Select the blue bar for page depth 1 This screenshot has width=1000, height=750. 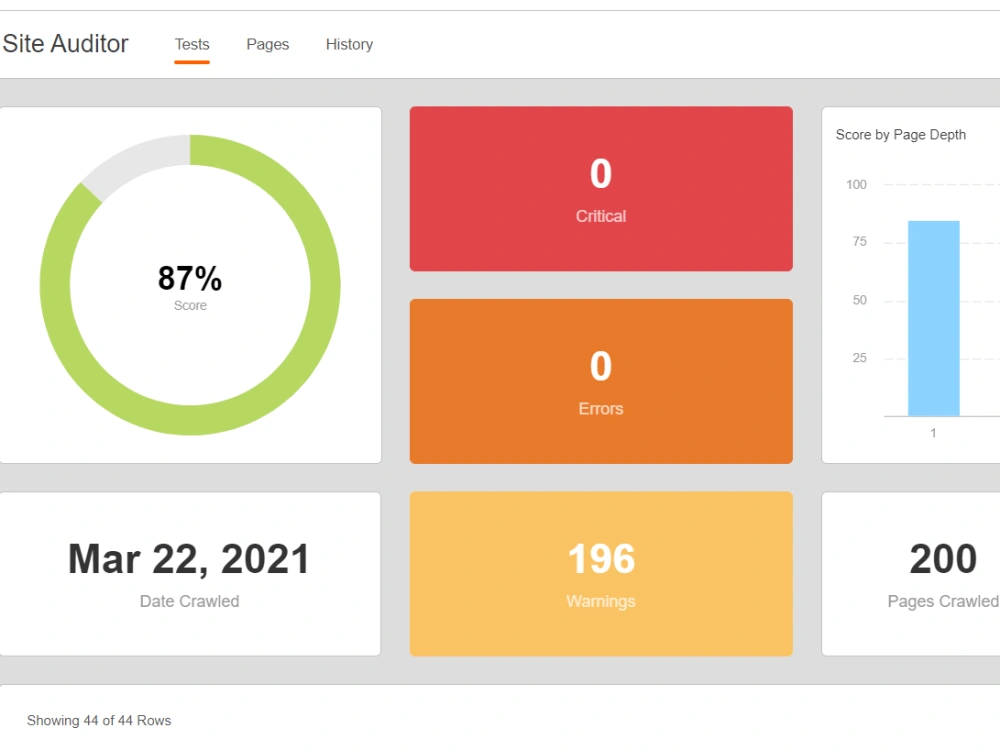pos(934,318)
